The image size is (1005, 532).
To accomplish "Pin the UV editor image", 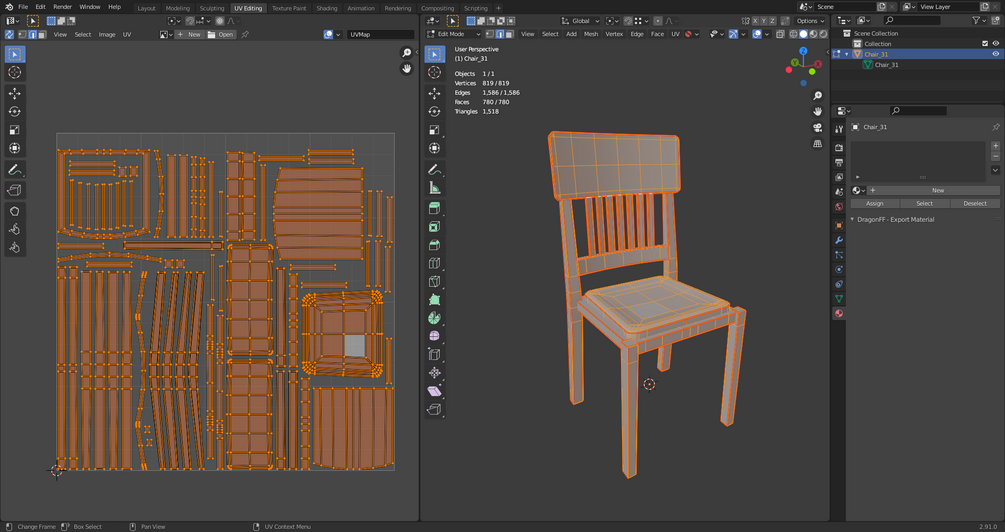I will click(245, 34).
